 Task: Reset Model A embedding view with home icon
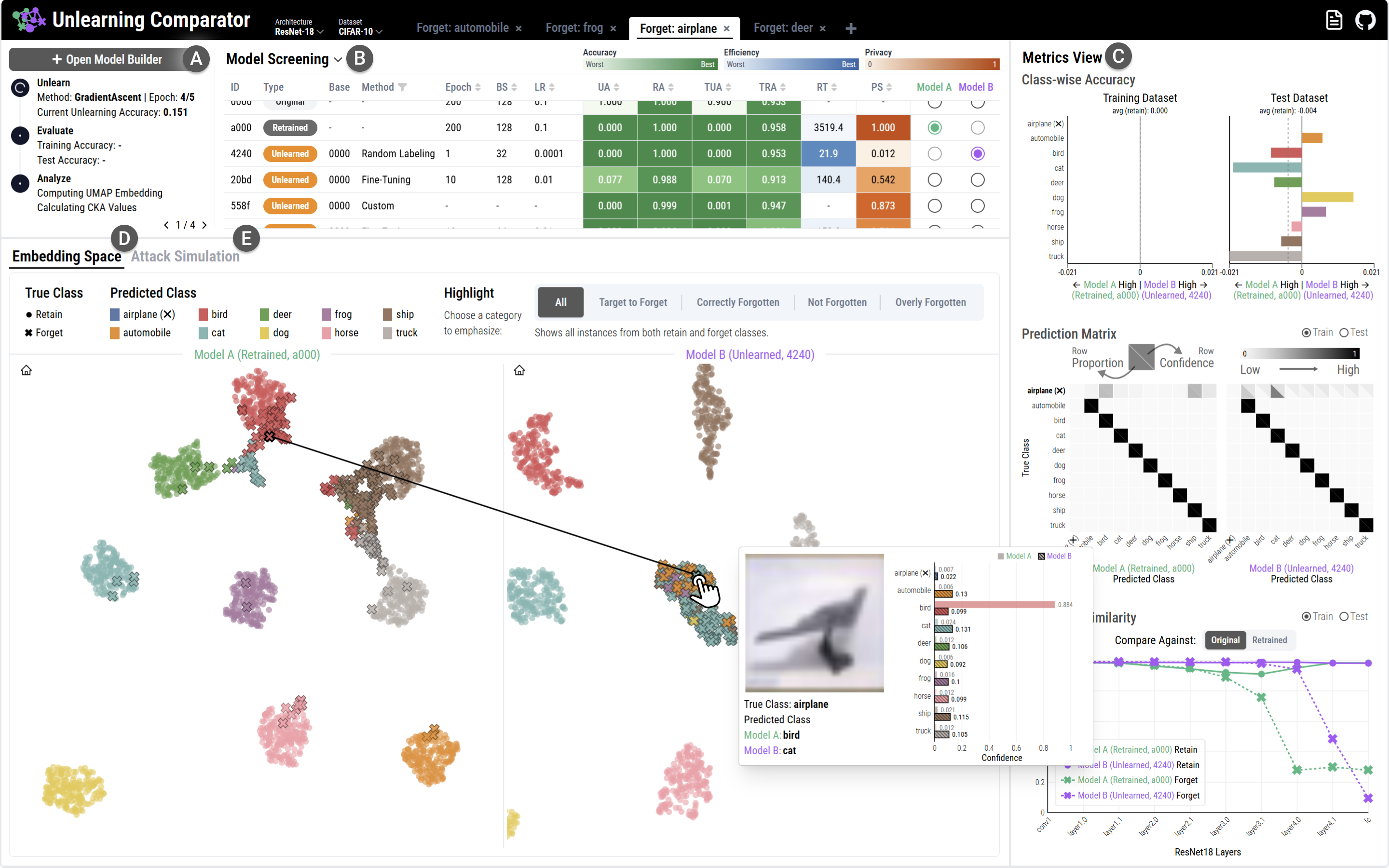pos(27,370)
